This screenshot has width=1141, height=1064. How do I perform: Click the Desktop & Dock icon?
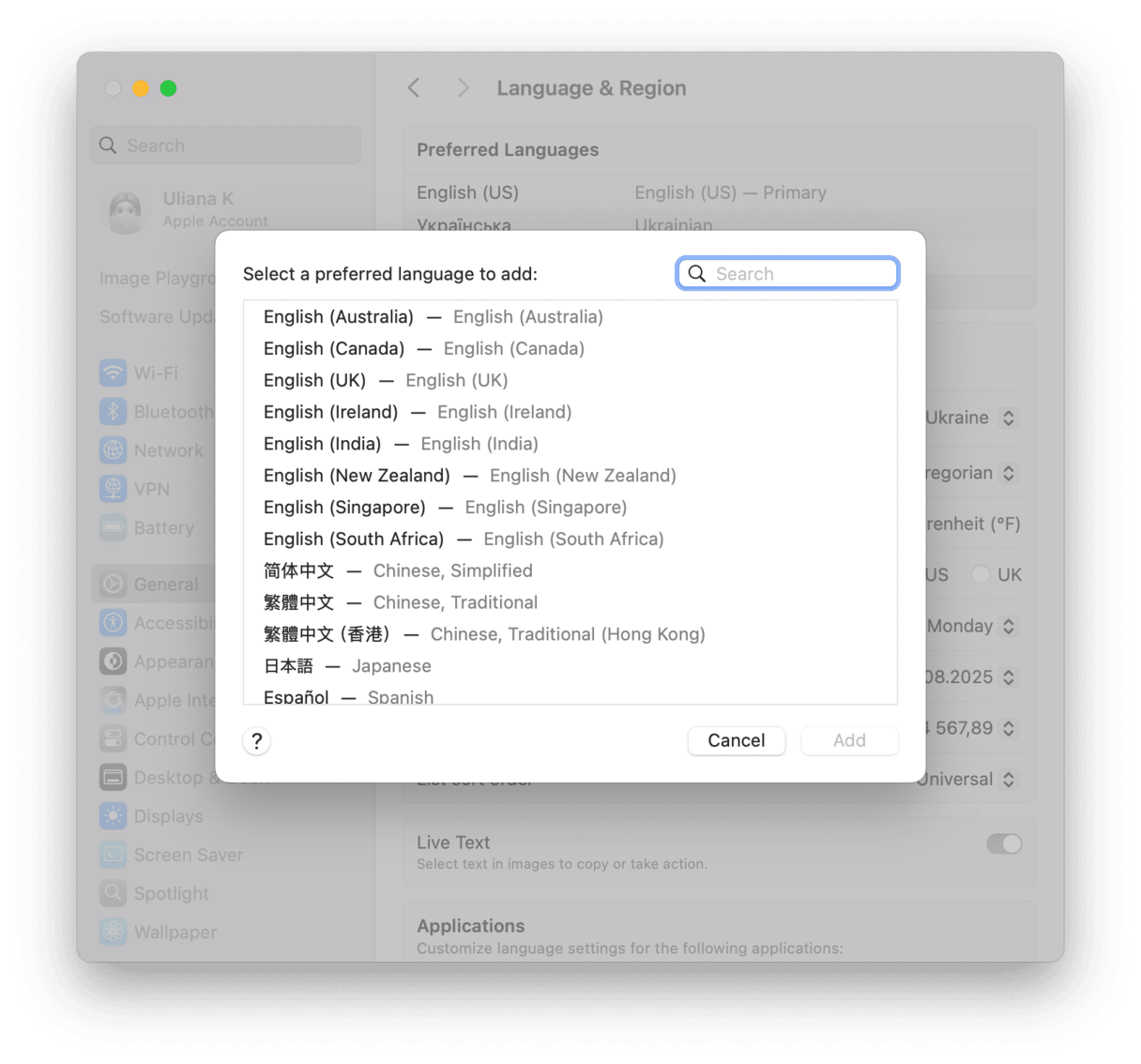[x=114, y=777]
